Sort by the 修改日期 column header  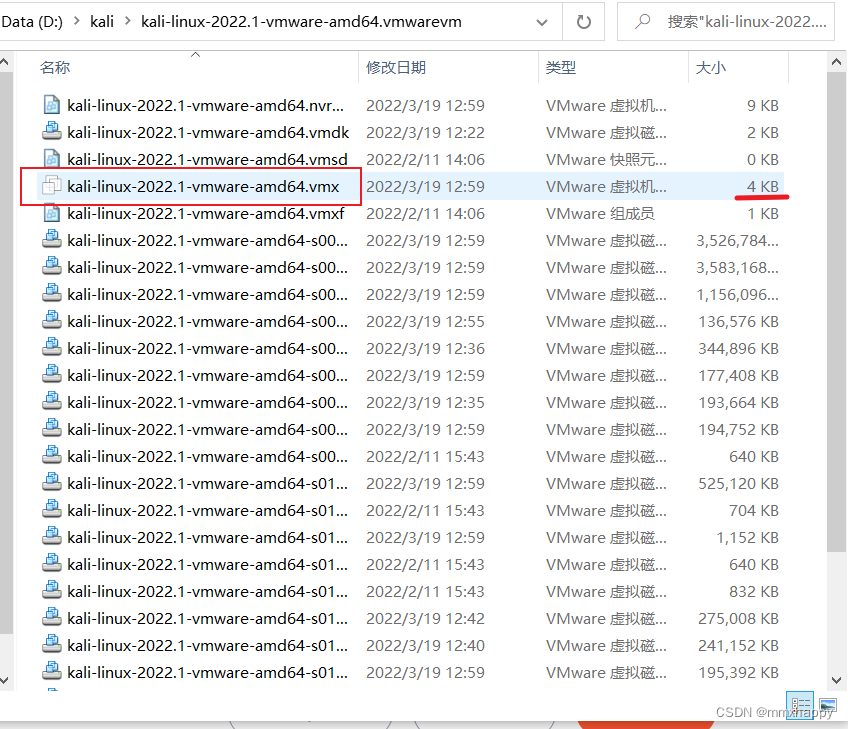(396, 68)
